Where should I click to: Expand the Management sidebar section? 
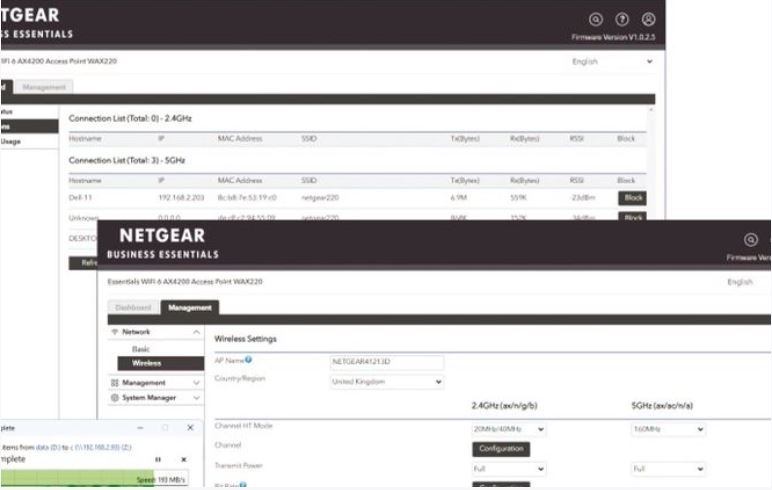196,383
